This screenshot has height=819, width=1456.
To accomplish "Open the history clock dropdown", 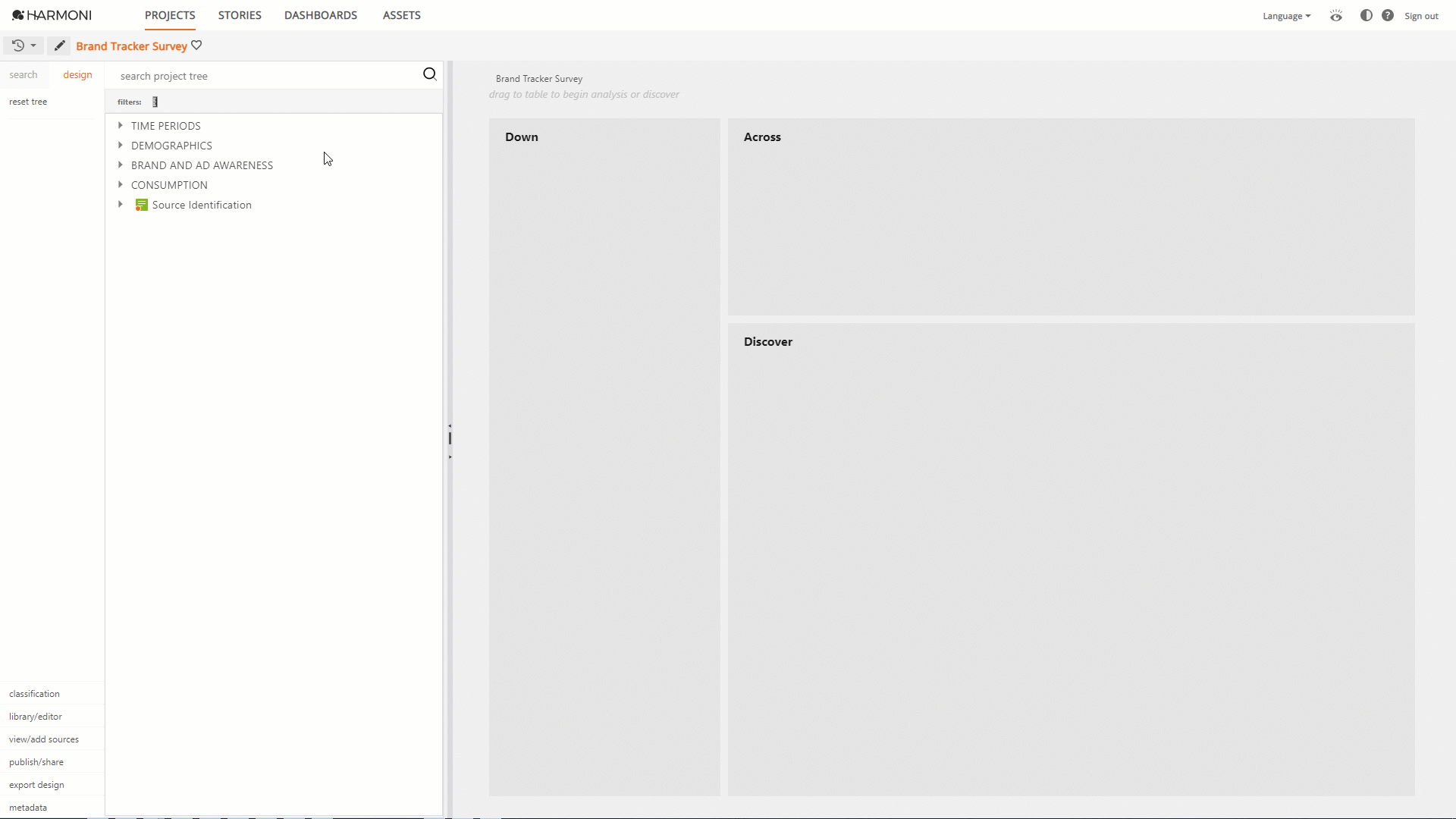I will [x=24, y=45].
